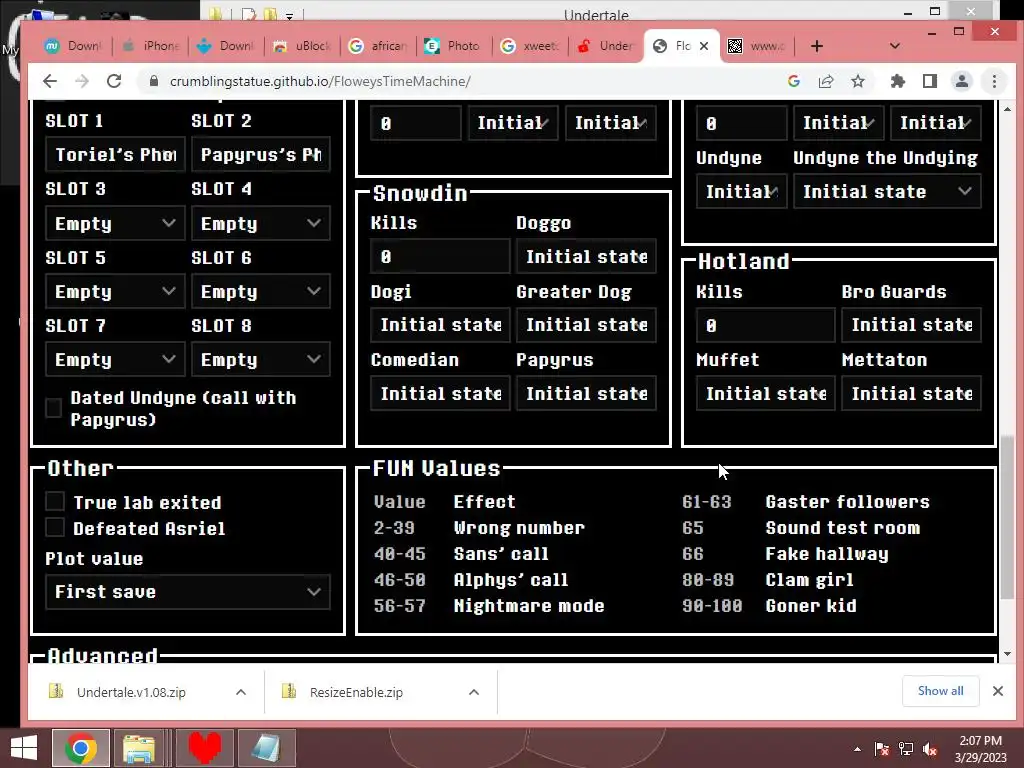Switch to the Photo tab
This screenshot has width=1024, height=768.
click(x=454, y=46)
